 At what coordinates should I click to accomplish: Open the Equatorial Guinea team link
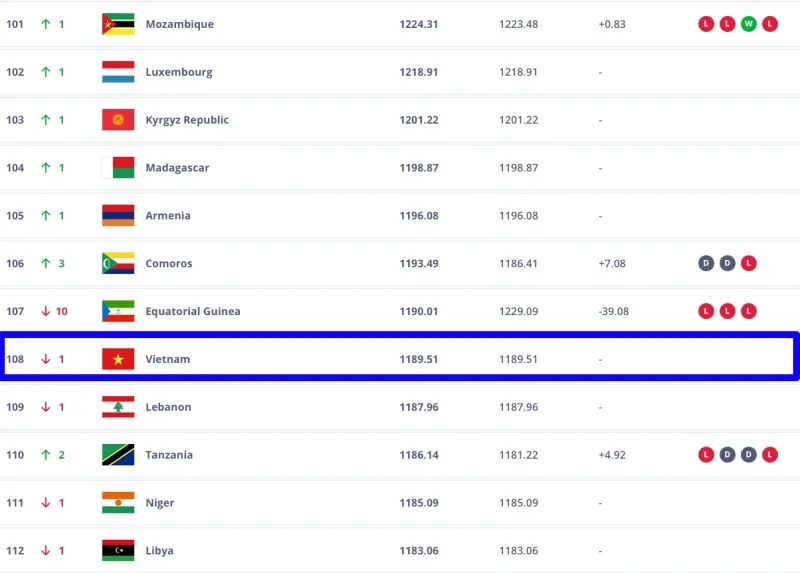click(x=193, y=311)
